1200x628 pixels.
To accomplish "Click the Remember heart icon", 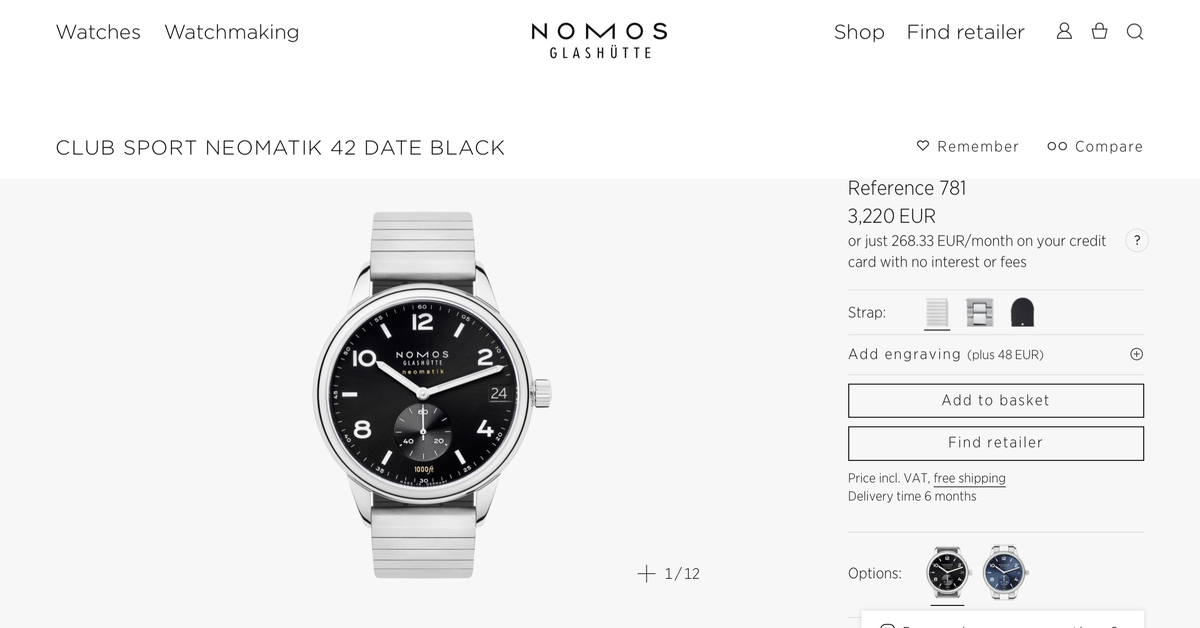I will [x=923, y=146].
